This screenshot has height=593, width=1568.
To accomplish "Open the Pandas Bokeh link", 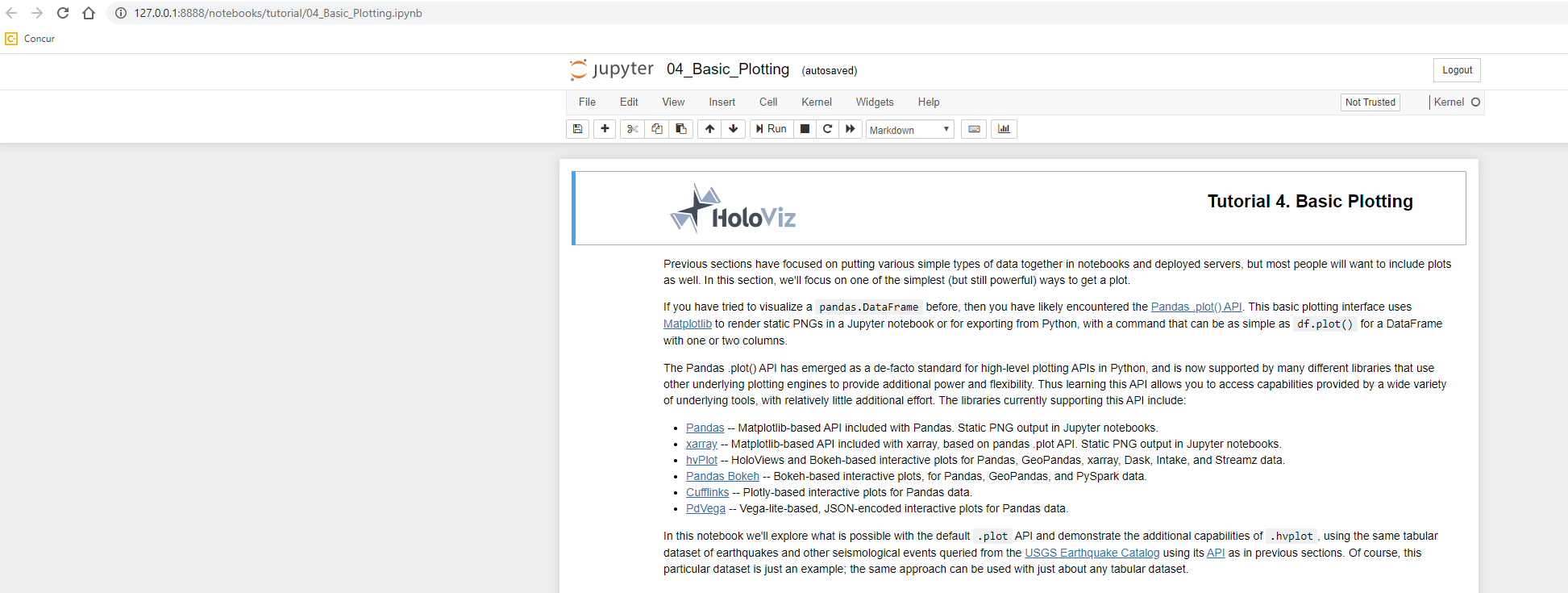I will (722, 476).
